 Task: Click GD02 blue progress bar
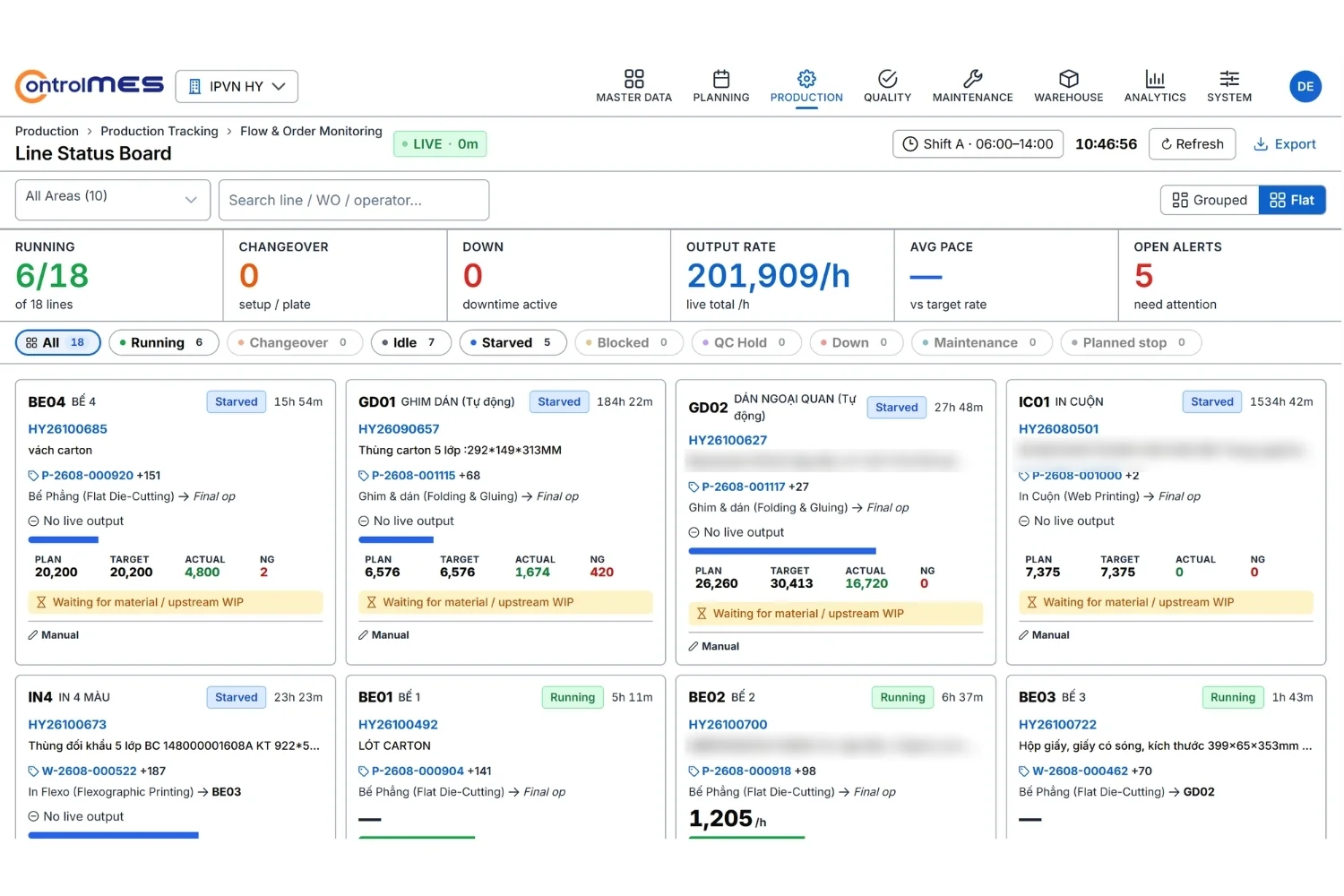tap(782, 551)
